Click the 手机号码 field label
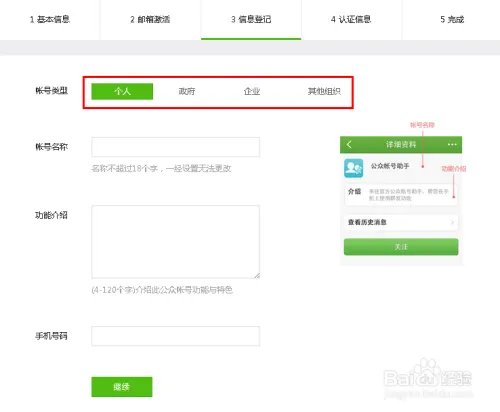The image size is (500, 412). (x=51, y=336)
